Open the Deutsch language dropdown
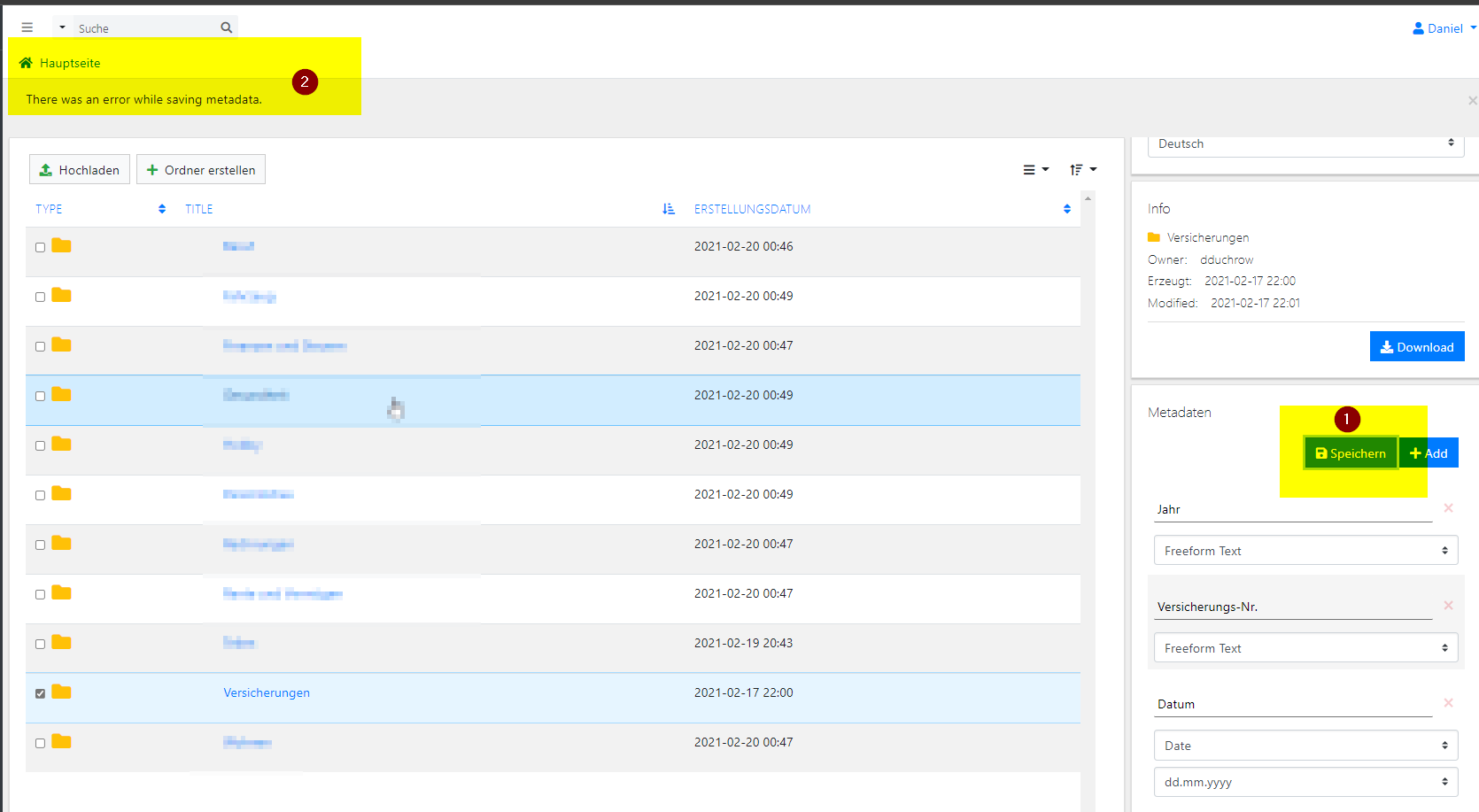This screenshot has width=1479, height=812. 1305,143
